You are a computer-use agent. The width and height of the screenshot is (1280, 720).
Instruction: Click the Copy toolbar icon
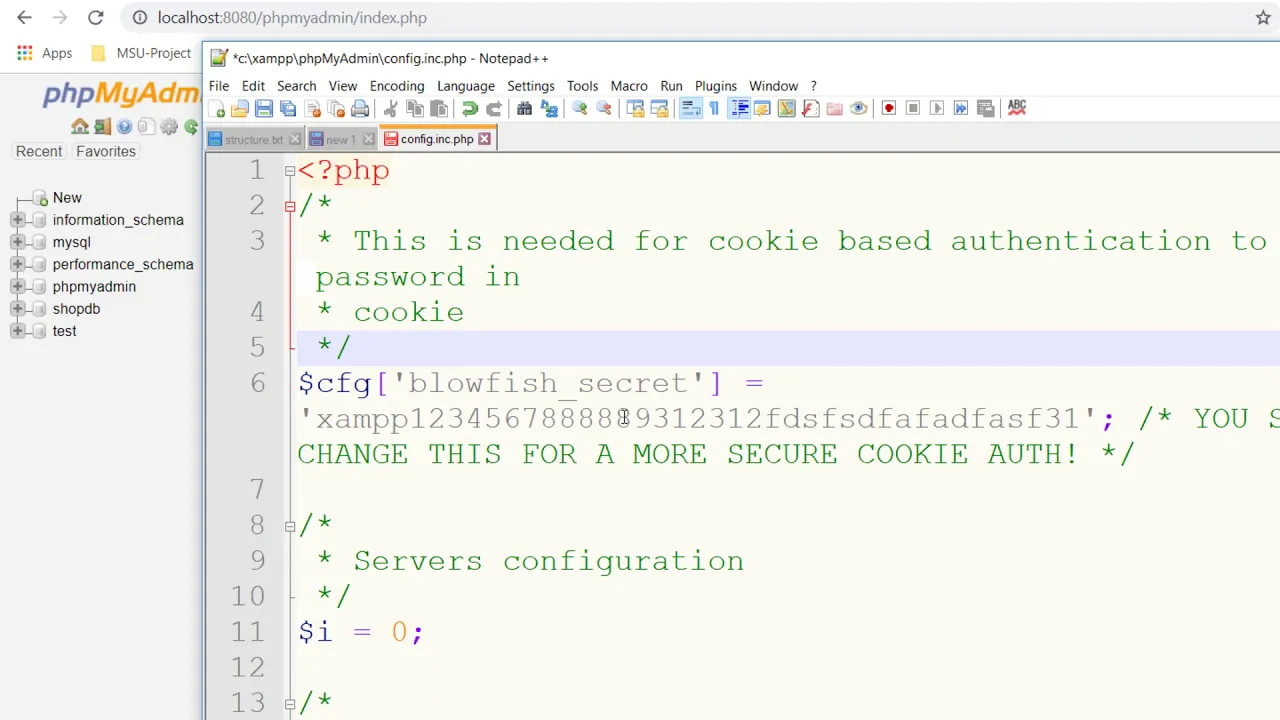coord(415,108)
